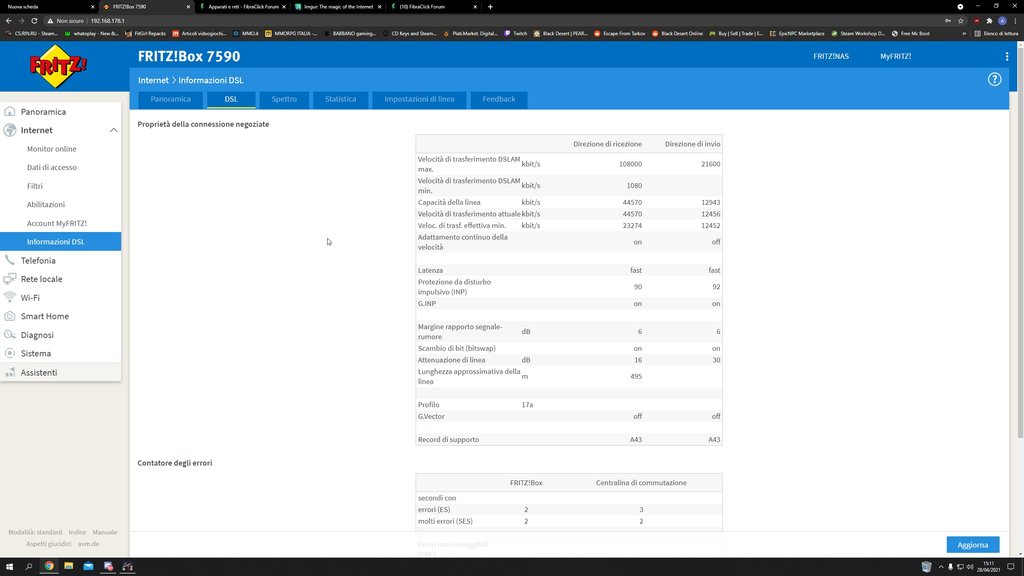The width and height of the screenshot is (1024, 576).
Task: Open the Twitch bookmark
Action: pyautogui.click(x=515, y=33)
